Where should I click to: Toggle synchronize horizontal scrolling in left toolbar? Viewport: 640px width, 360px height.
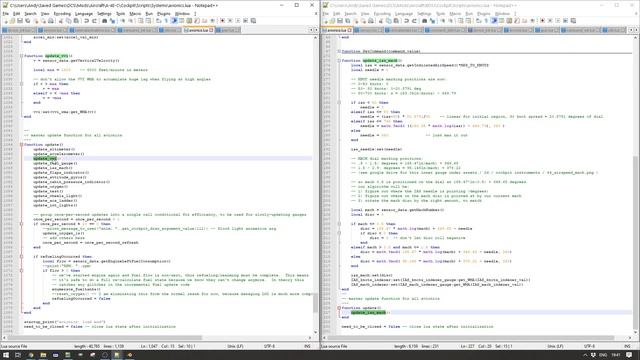(149, 20)
